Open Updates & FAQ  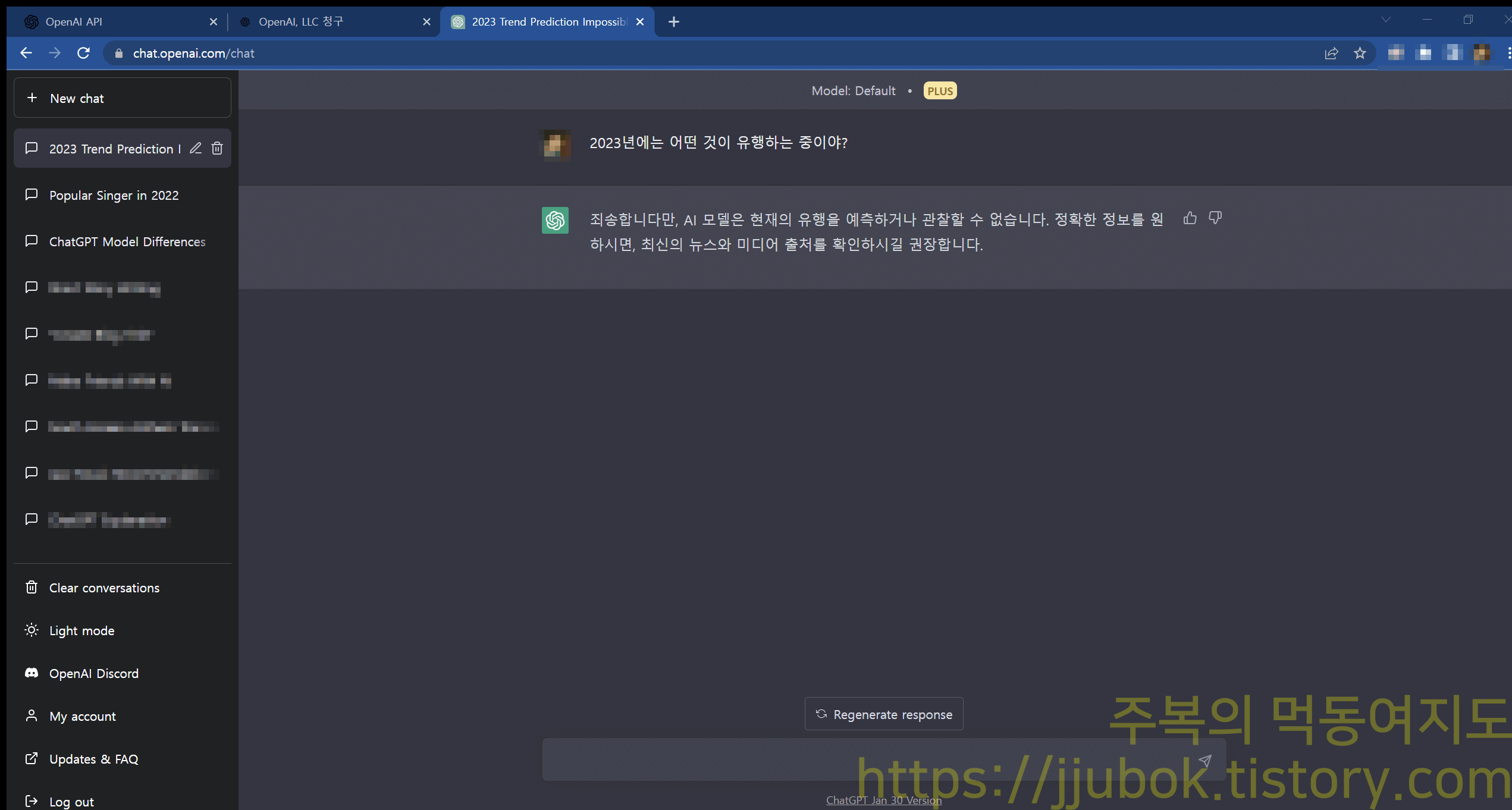pyautogui.click(x=122, y=759)
